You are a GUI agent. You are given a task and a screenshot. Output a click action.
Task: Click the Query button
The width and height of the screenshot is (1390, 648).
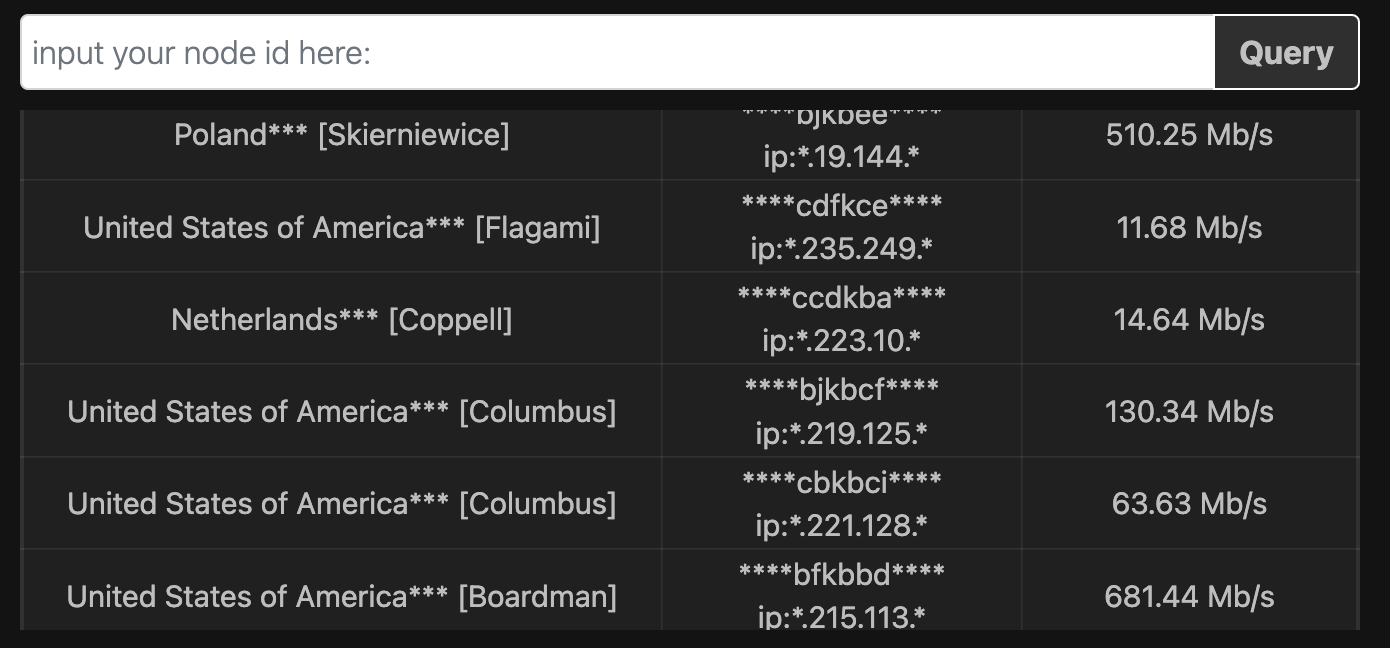pyautogui.click(x=1286, y=52)
